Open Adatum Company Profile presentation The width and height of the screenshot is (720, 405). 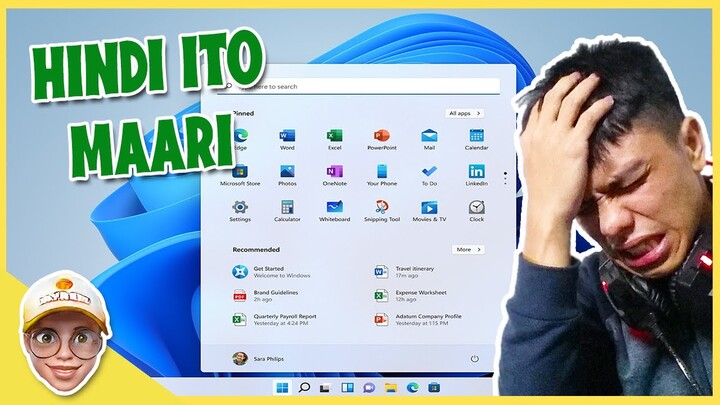coord(418,320)
